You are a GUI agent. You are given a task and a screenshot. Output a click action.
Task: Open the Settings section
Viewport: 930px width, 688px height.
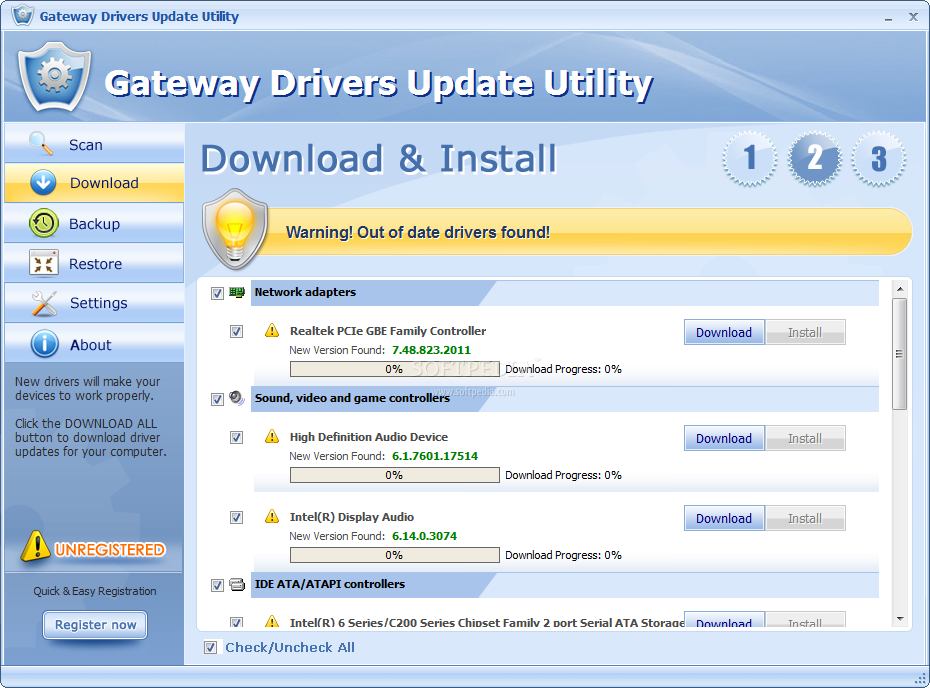tap(94, 303)
